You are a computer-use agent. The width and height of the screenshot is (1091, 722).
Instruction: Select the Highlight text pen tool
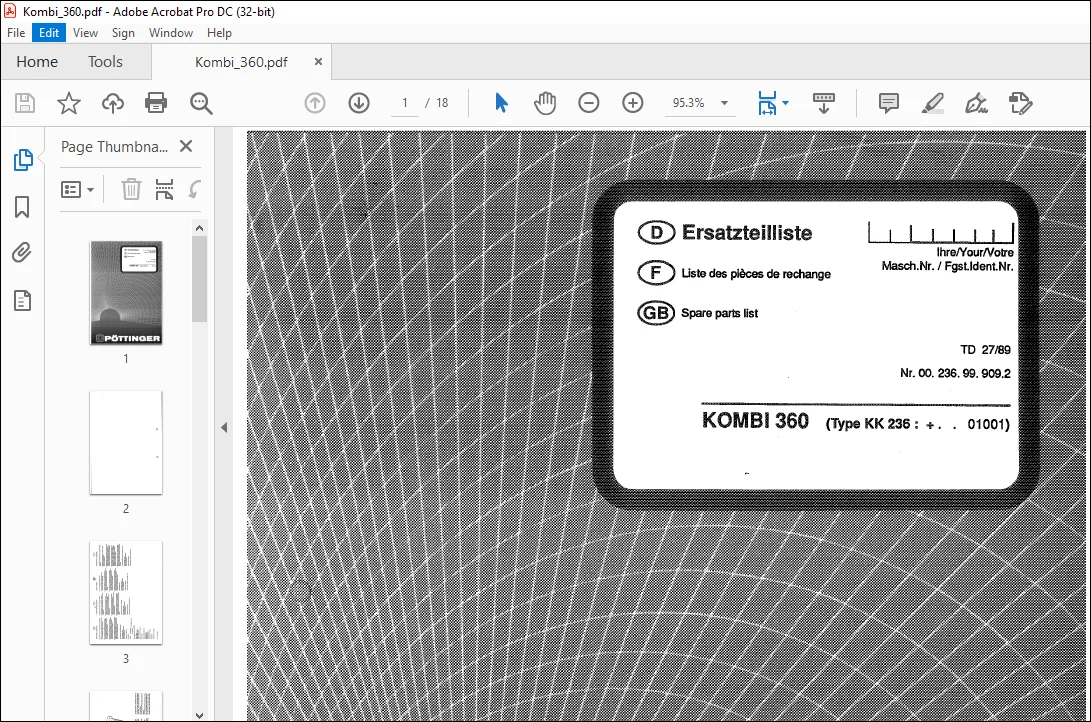coord(932,103)
